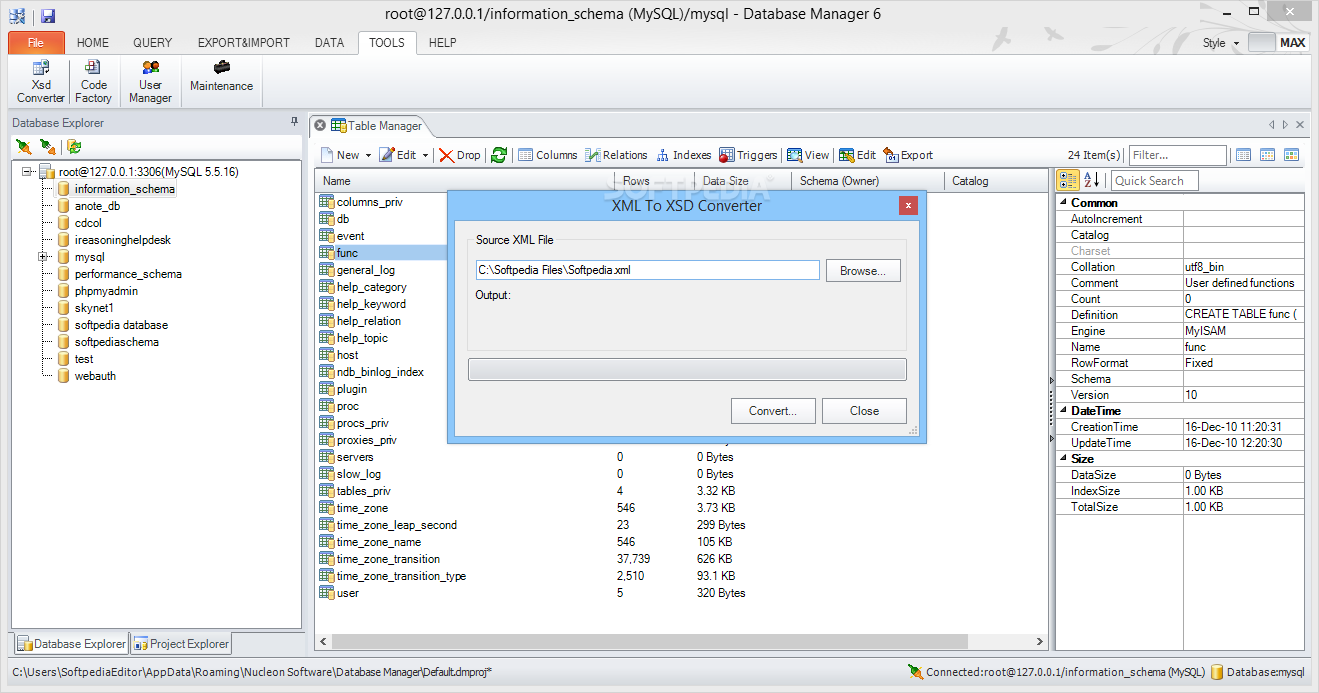Pin the Database Explorer panel

[294, 122]
